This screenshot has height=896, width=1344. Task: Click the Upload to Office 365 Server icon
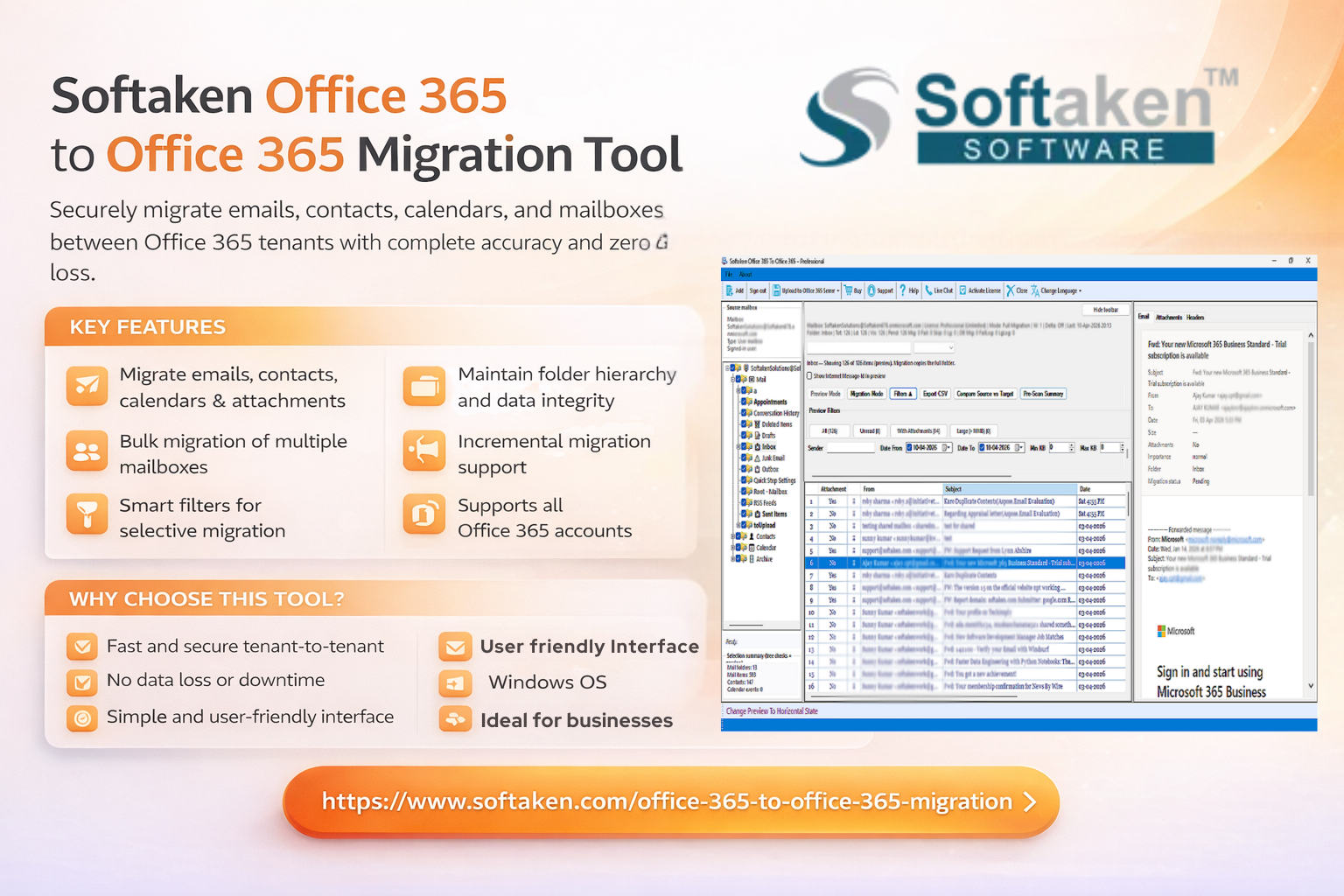pyautogui.click(x=776, y=290)
